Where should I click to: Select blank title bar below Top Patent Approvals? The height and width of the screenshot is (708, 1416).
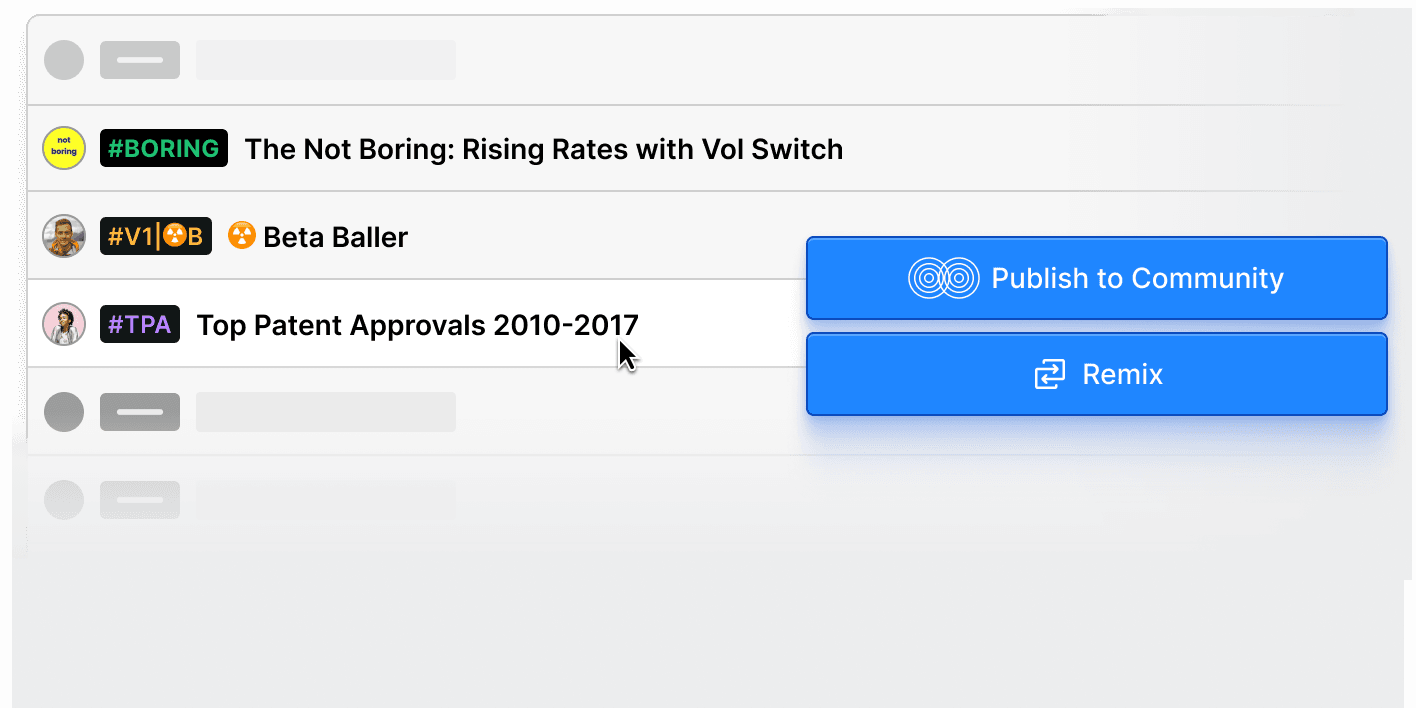(x=326, y=412)
